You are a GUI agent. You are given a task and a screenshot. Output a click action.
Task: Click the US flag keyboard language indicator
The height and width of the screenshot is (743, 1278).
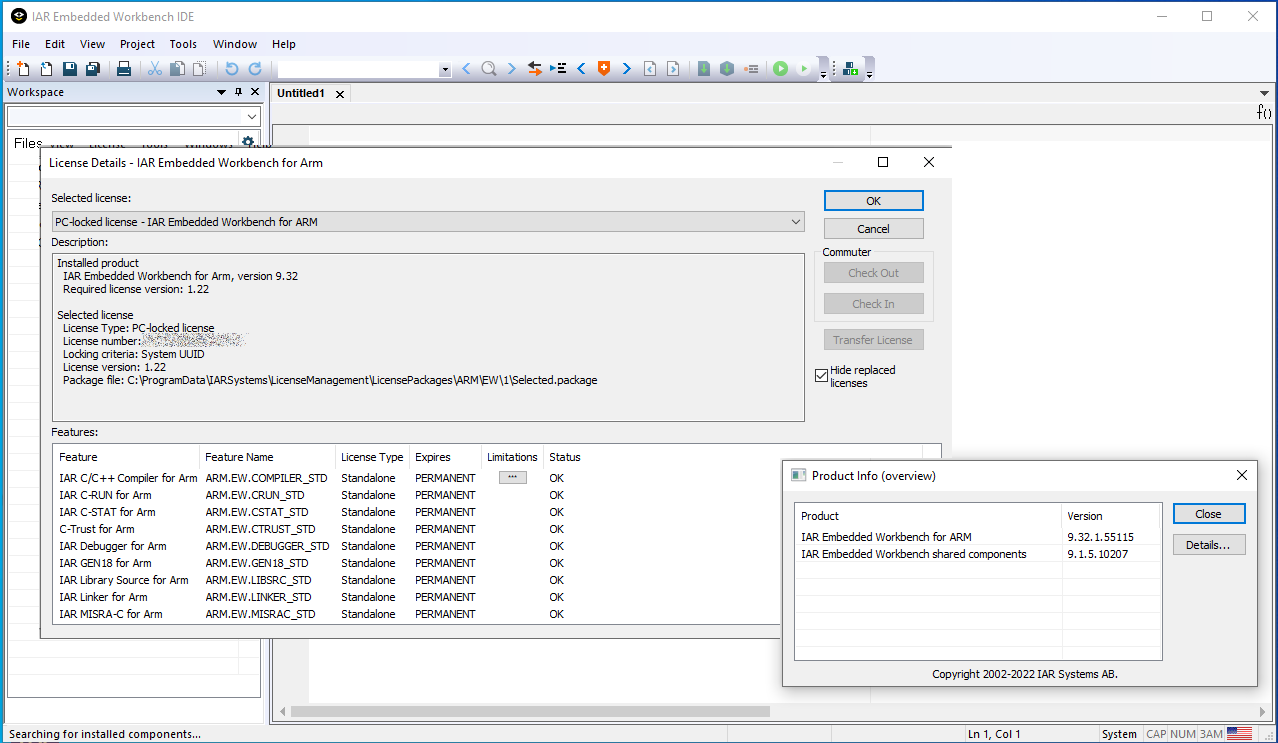pyautogui.click(x=1239, y=733)
